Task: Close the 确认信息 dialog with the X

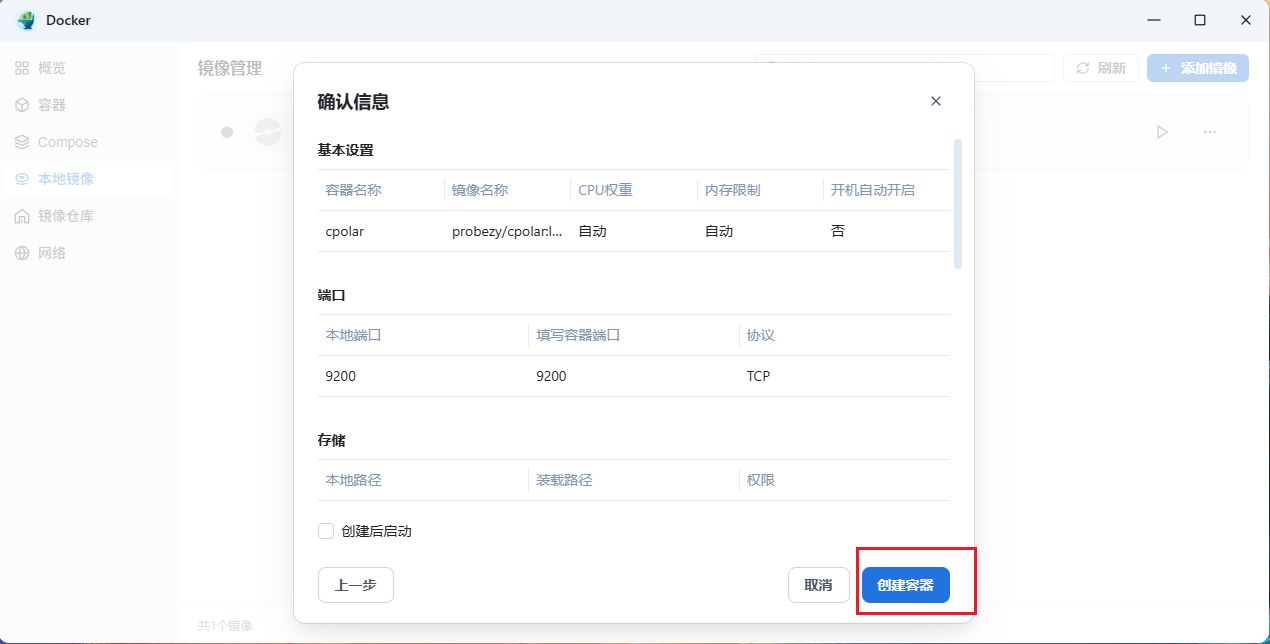Action: [x=936, y=101]
